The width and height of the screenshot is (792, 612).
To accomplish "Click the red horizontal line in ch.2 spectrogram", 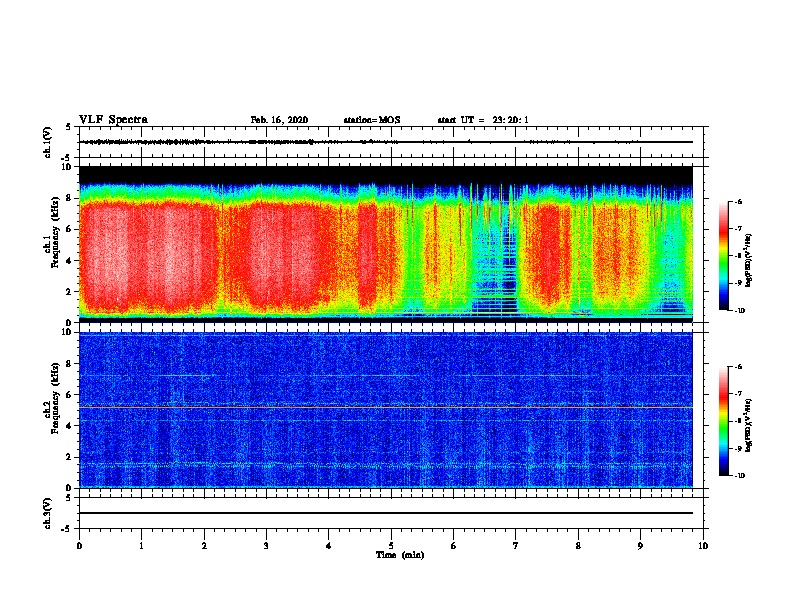I will pyautogui.click(x=386, y=407).
